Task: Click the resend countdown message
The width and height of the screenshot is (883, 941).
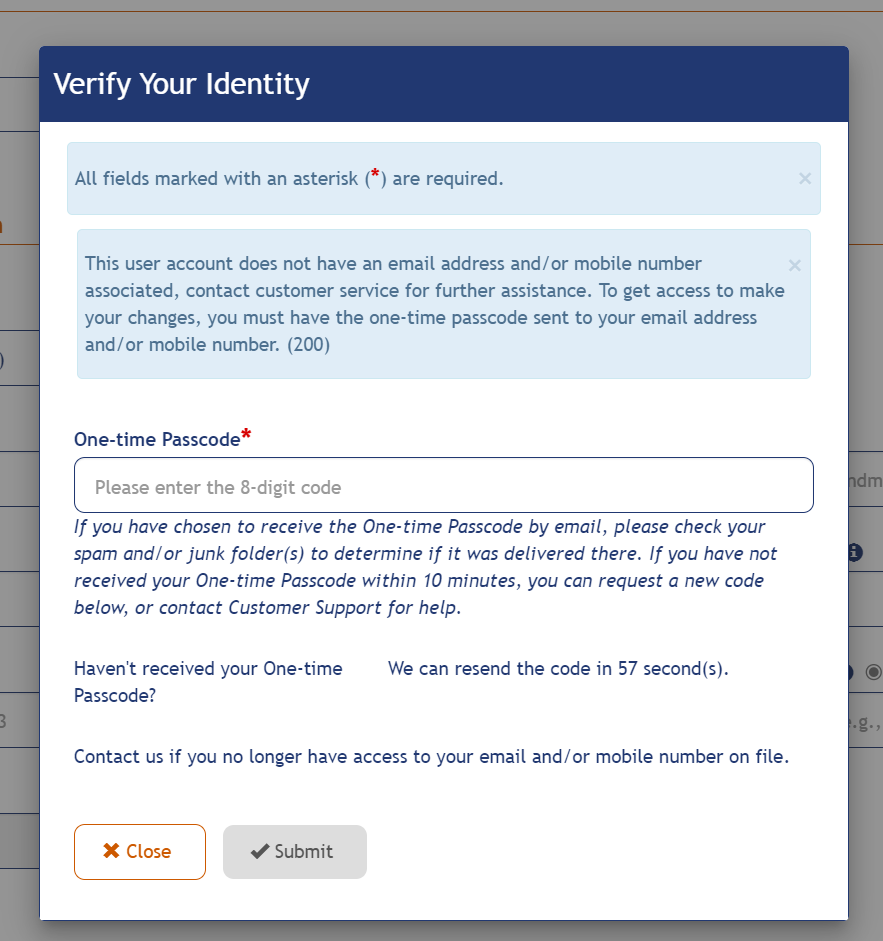Action: [557, 668]
